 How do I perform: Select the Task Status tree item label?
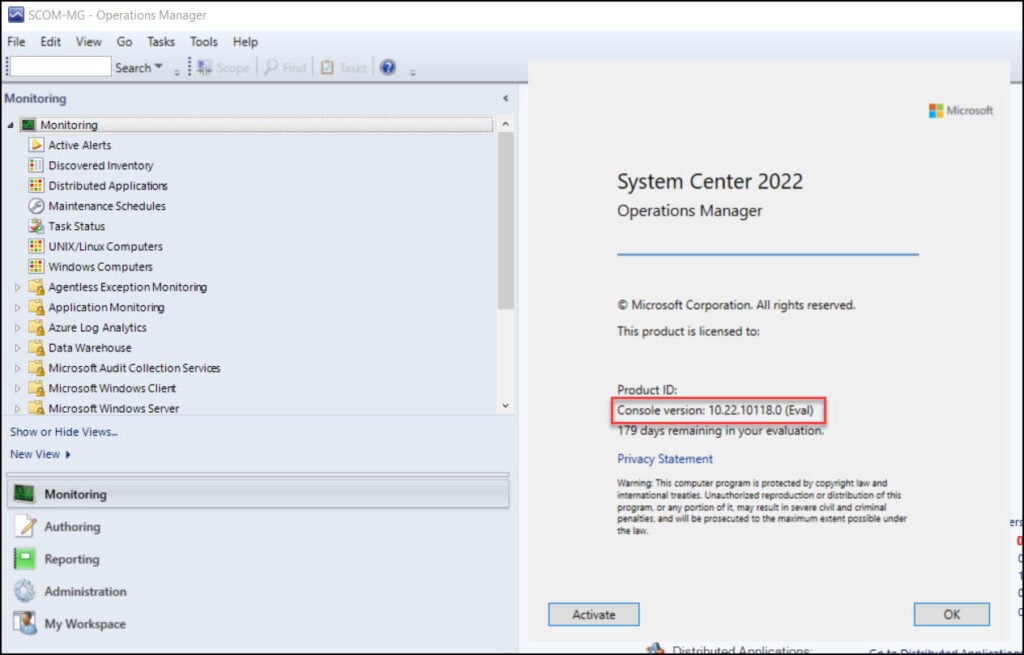[x=76, y=226]
